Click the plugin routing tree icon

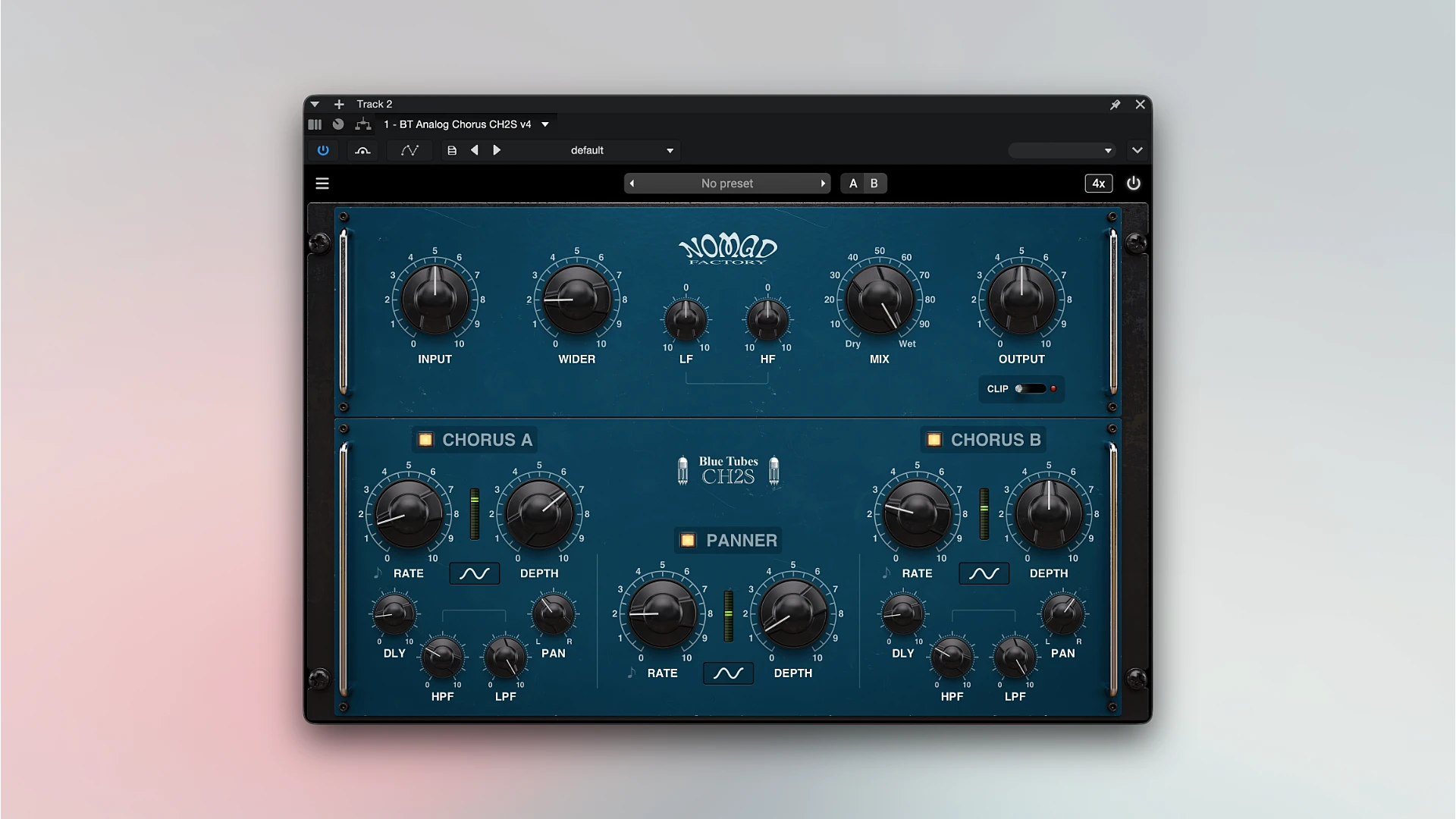coord(363,124)
